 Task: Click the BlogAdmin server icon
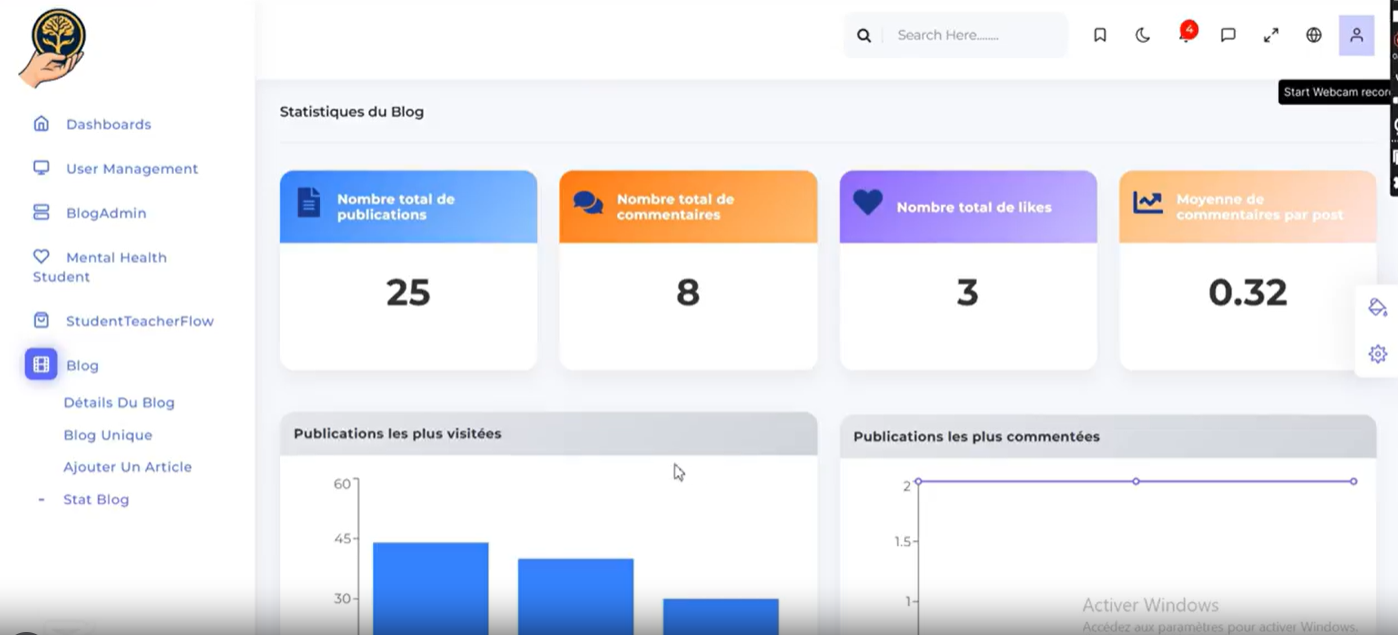pos(41,213)
